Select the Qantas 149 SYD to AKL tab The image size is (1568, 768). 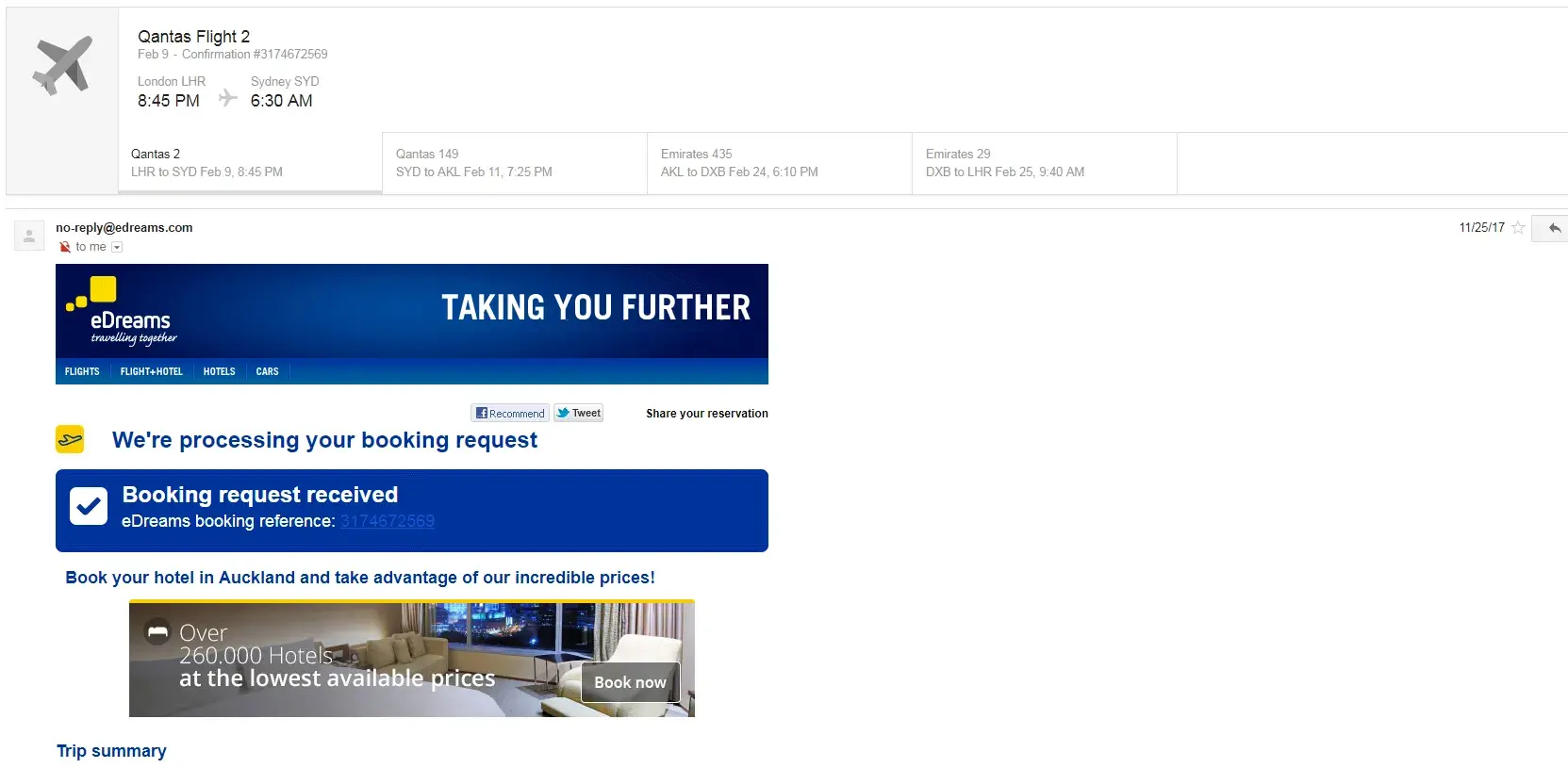click(515, 163)
